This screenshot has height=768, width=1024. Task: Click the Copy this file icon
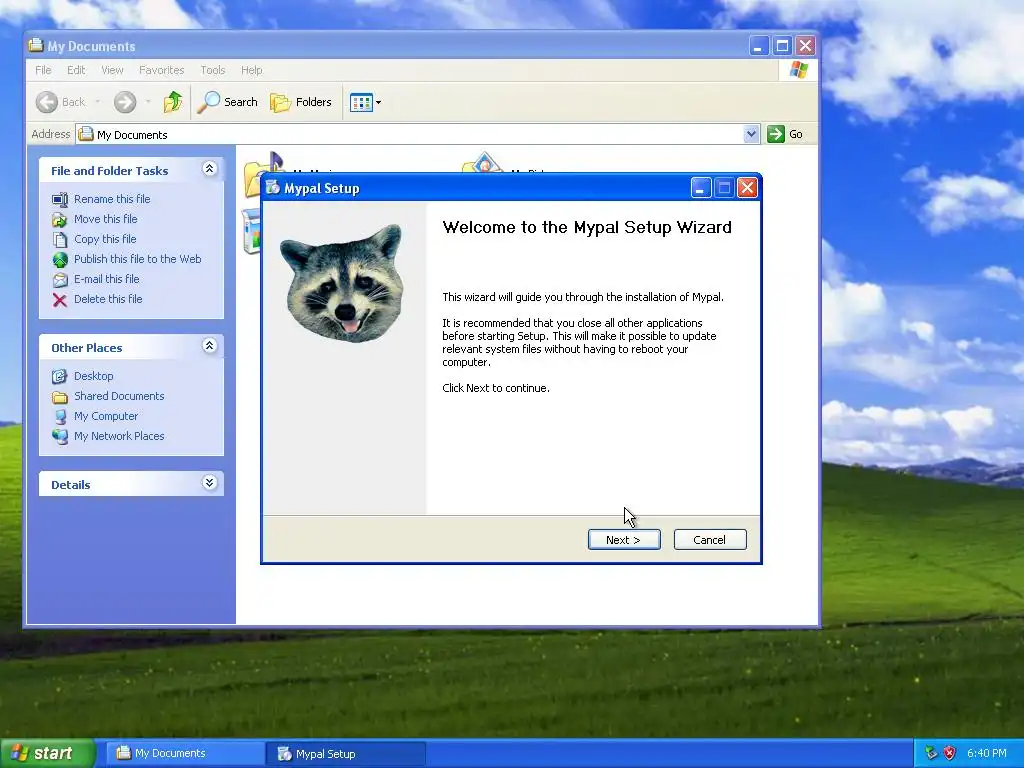tap(59, 240)
